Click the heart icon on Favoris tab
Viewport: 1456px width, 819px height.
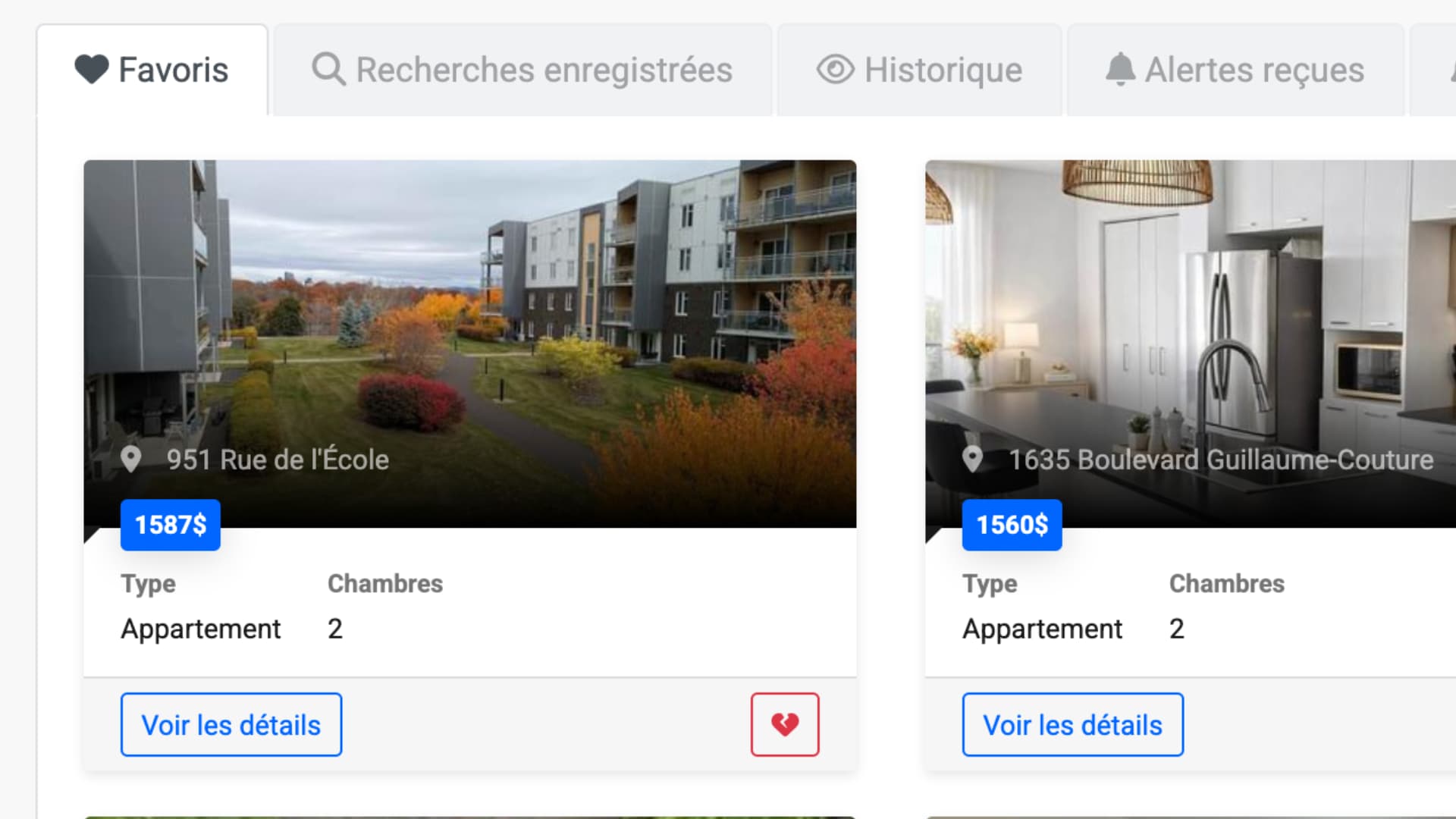tap(92, 70)
